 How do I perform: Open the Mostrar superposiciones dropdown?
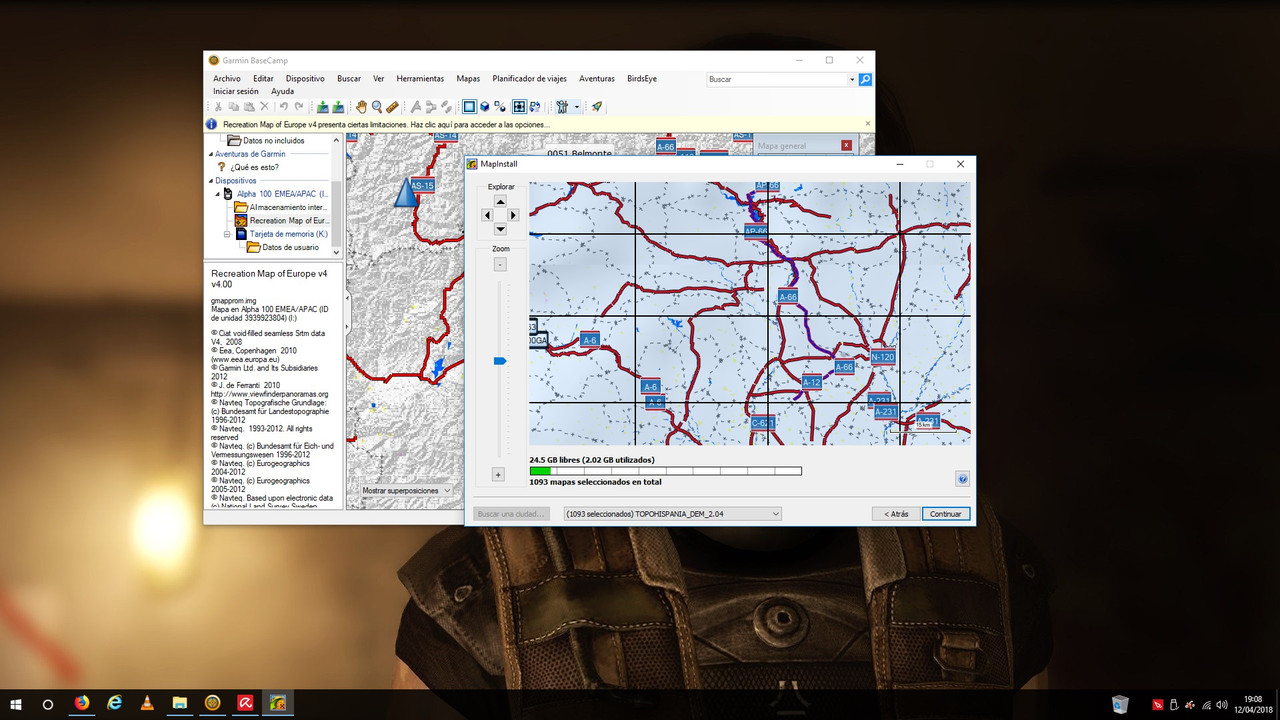(407, 491)
